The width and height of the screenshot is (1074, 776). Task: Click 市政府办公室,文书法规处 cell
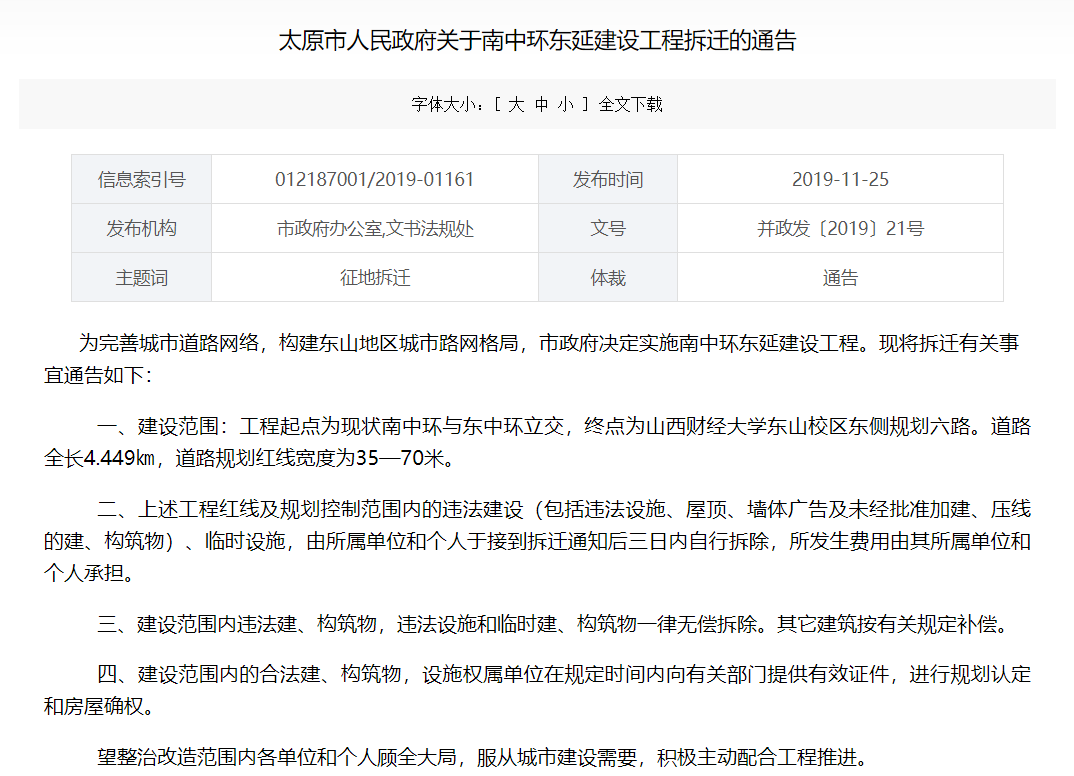coord(374,229)
